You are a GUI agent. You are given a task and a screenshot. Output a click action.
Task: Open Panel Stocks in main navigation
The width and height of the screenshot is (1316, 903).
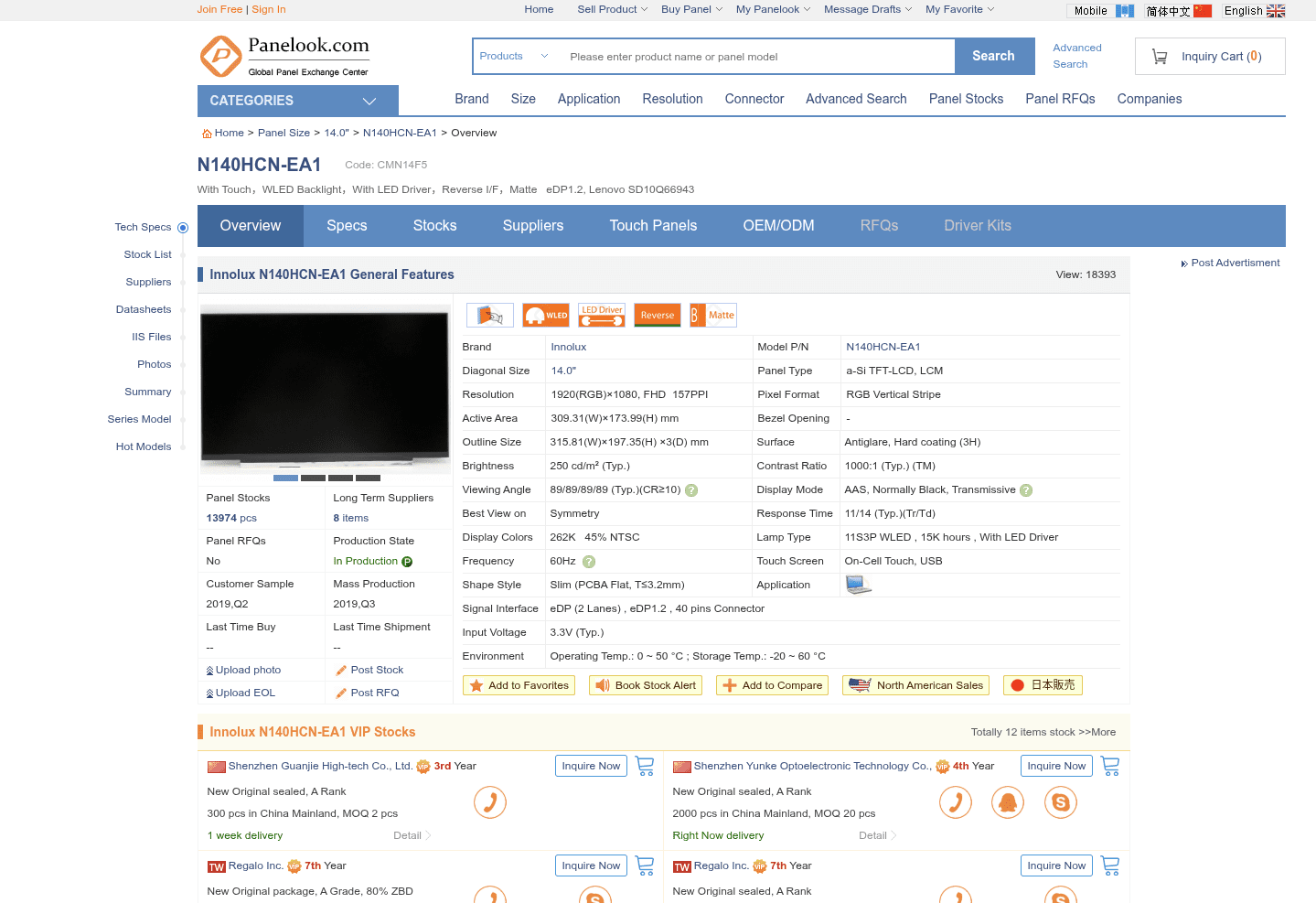966,99
